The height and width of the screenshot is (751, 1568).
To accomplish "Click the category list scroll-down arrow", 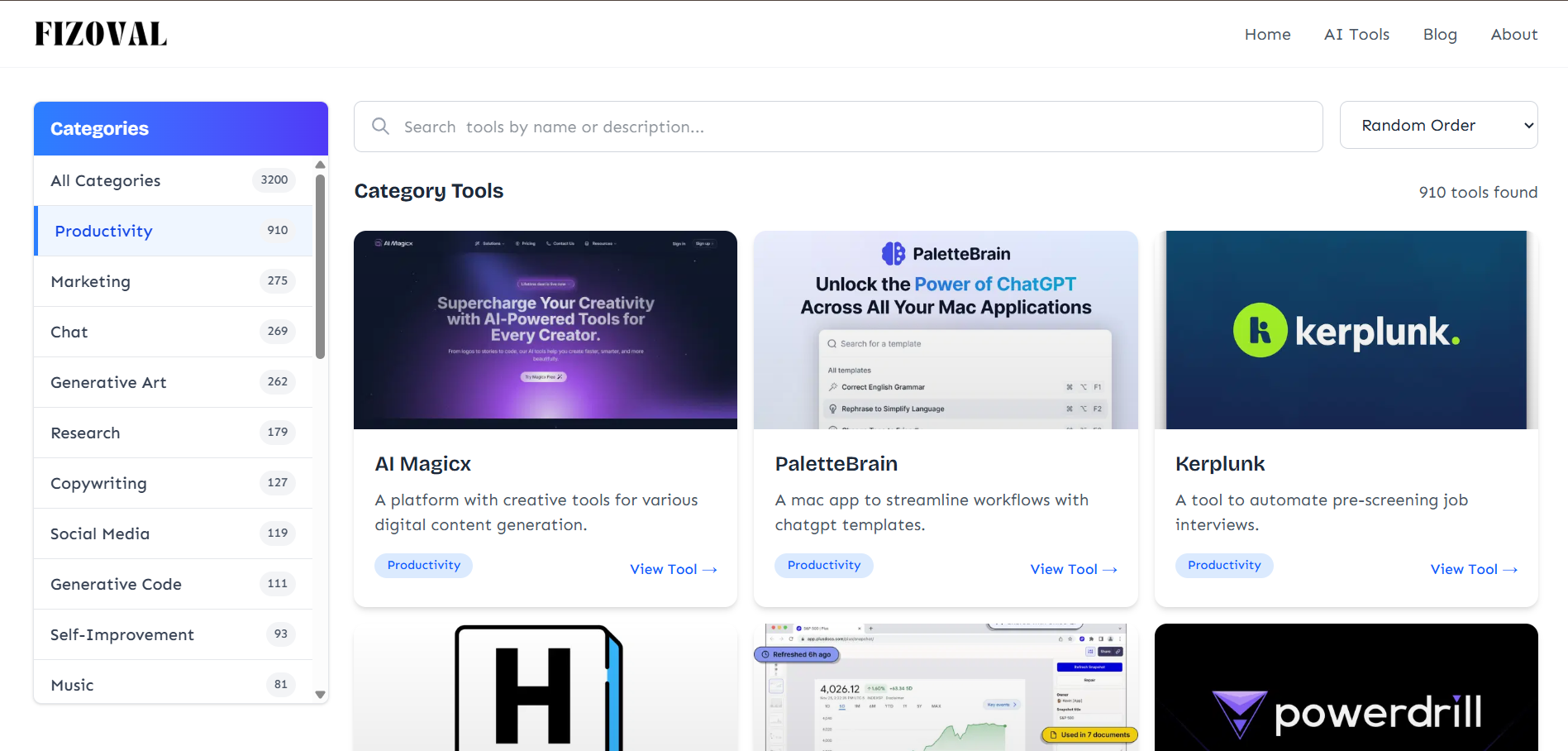I will click(320, 695).
